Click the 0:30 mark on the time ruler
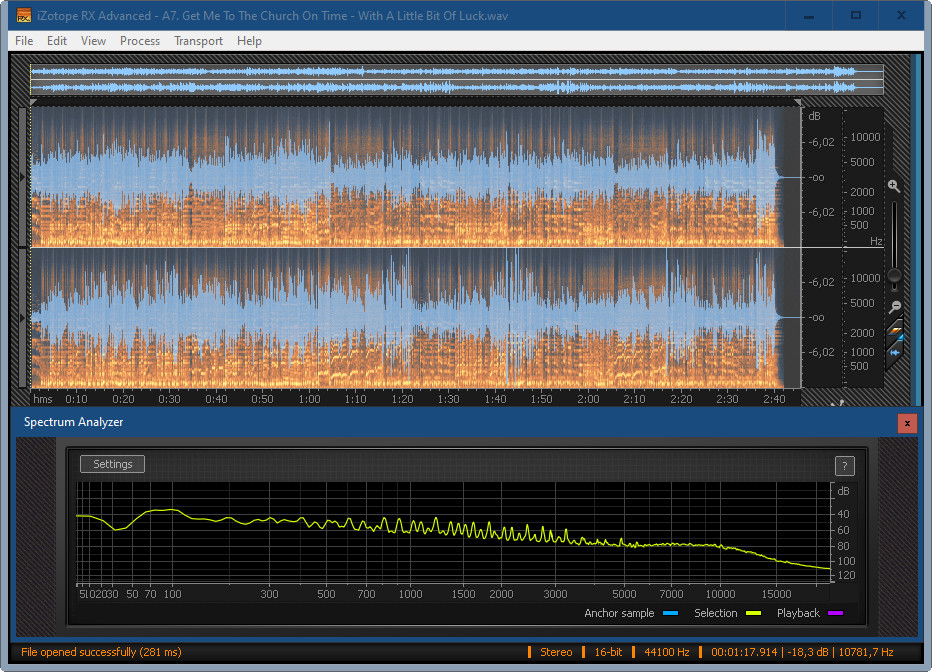 pyautogui.click(x=169, y=399)
